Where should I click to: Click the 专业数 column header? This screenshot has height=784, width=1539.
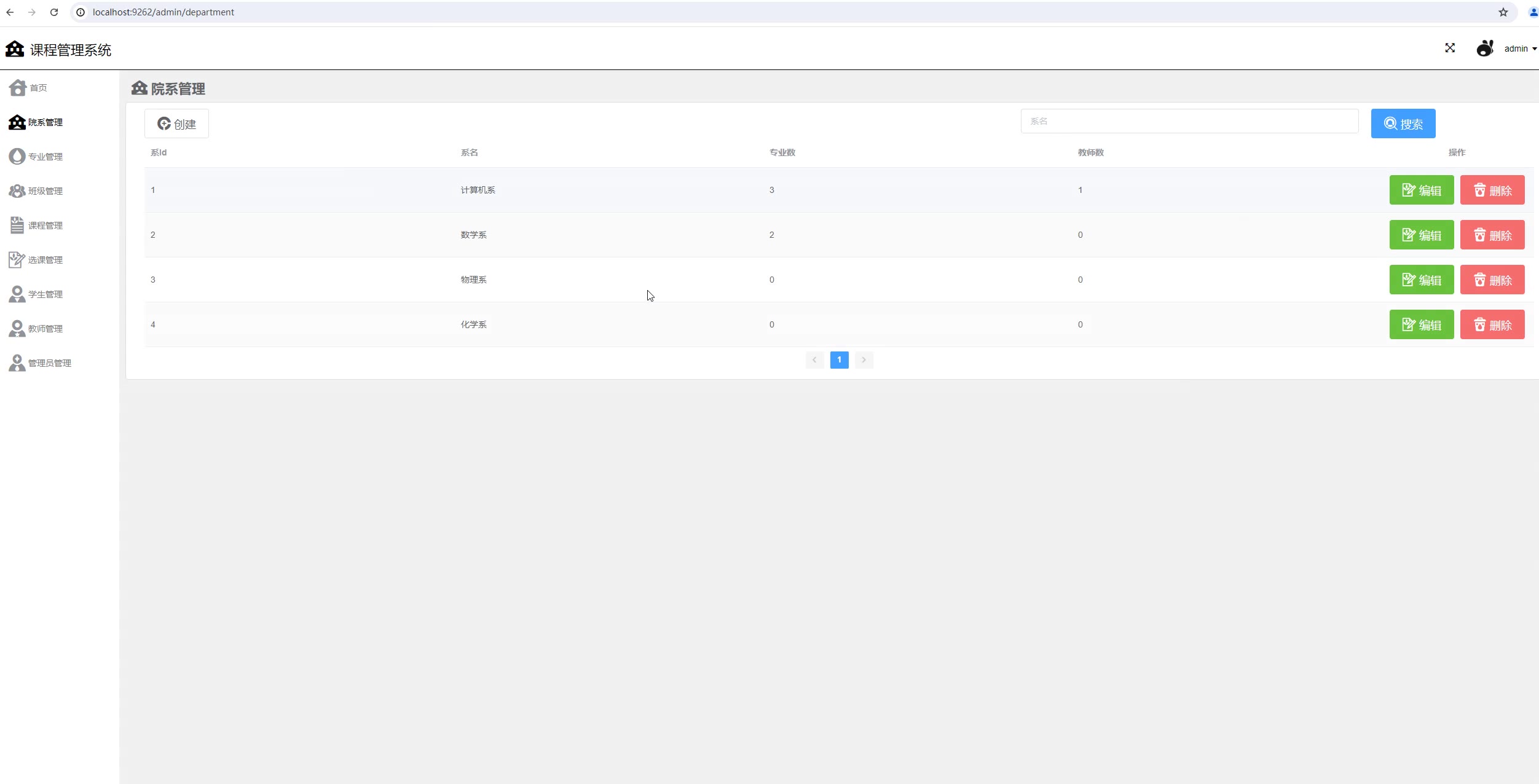click(782, 152)
